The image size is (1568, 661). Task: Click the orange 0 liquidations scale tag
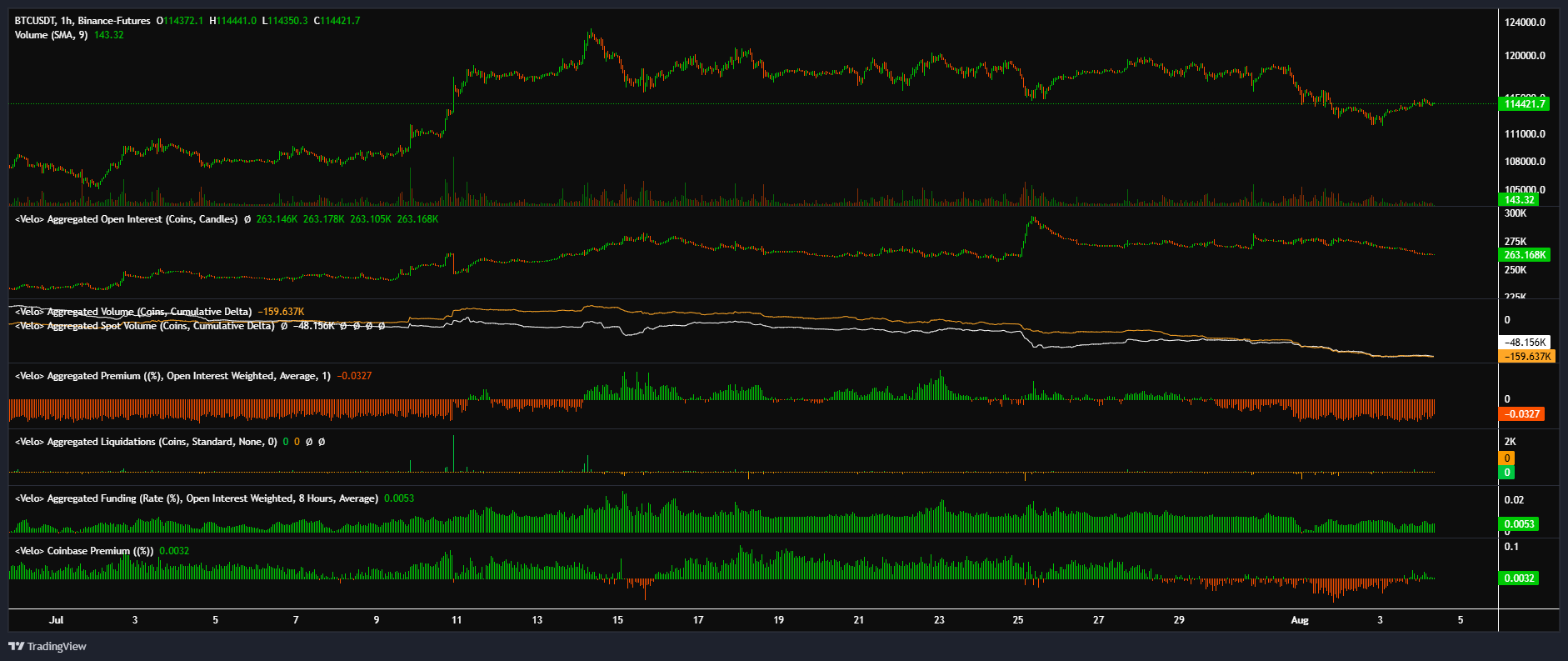pyautogui.click(x=1506, y=458)
